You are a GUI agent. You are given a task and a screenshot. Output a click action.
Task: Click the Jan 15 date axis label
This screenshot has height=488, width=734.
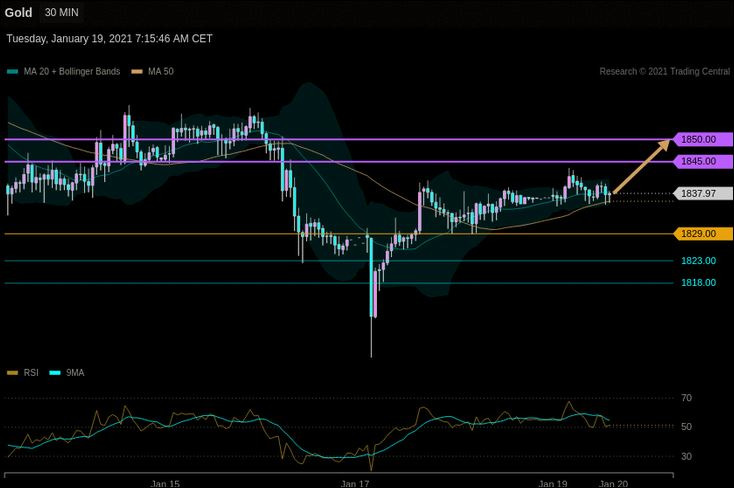(x=165, y=483)
